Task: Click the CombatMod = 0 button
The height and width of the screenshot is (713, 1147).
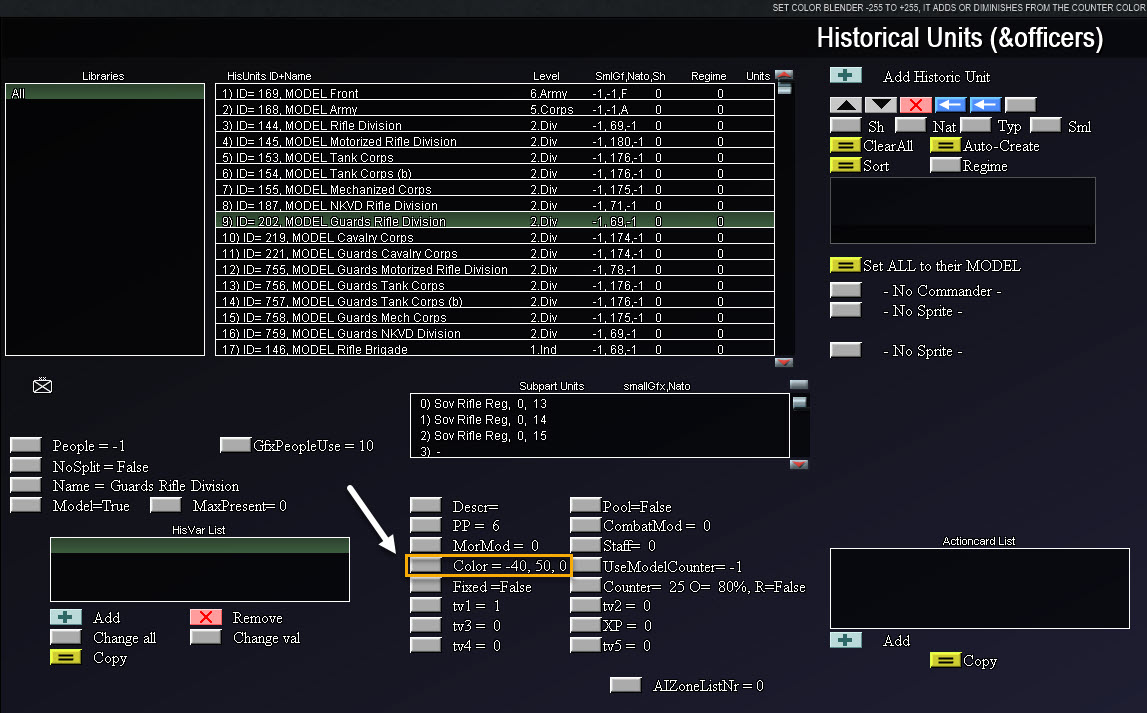Action: [x=585, y=525]
